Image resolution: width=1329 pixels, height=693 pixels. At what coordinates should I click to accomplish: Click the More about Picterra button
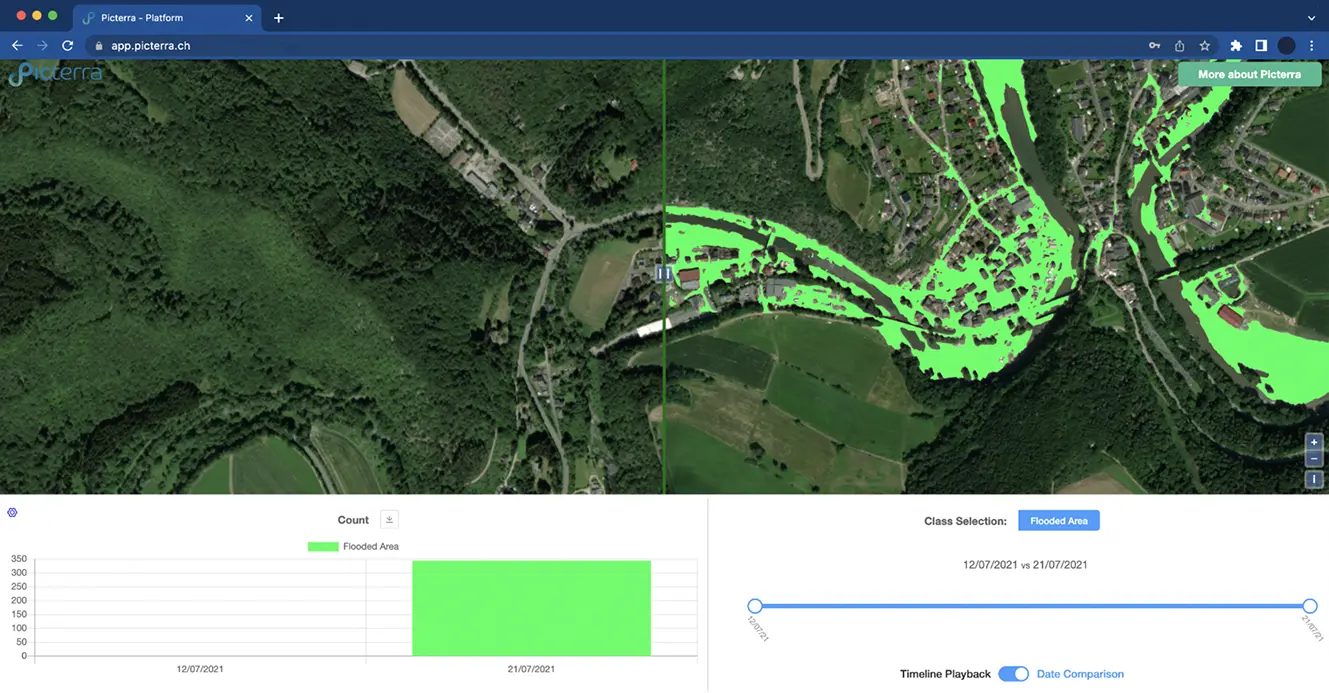(1249, 75)
